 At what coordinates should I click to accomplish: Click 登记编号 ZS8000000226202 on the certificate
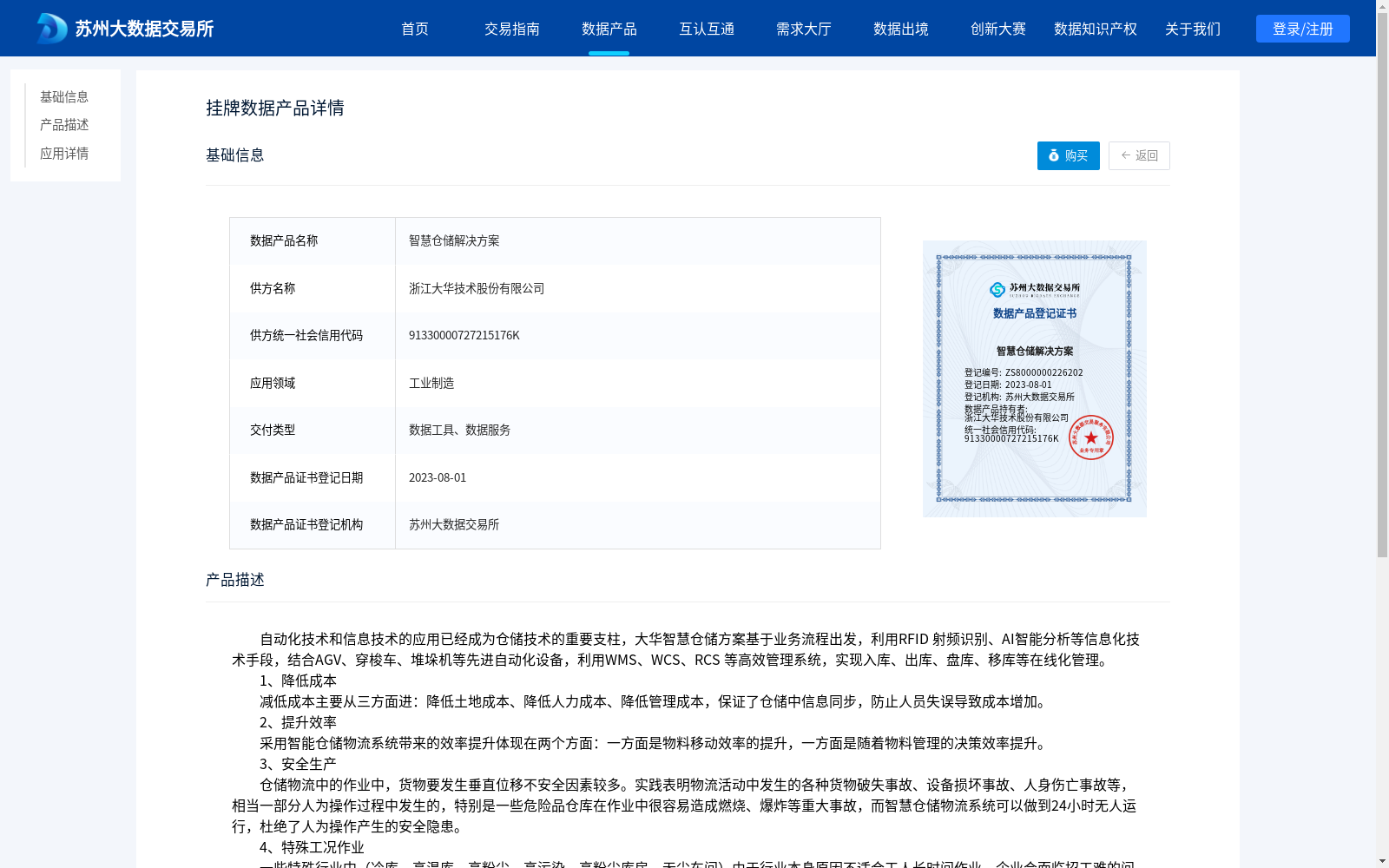[x=1024, y=372]
